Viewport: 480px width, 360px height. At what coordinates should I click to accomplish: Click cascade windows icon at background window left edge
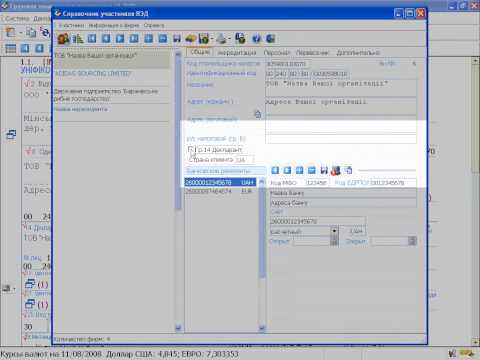11,134
